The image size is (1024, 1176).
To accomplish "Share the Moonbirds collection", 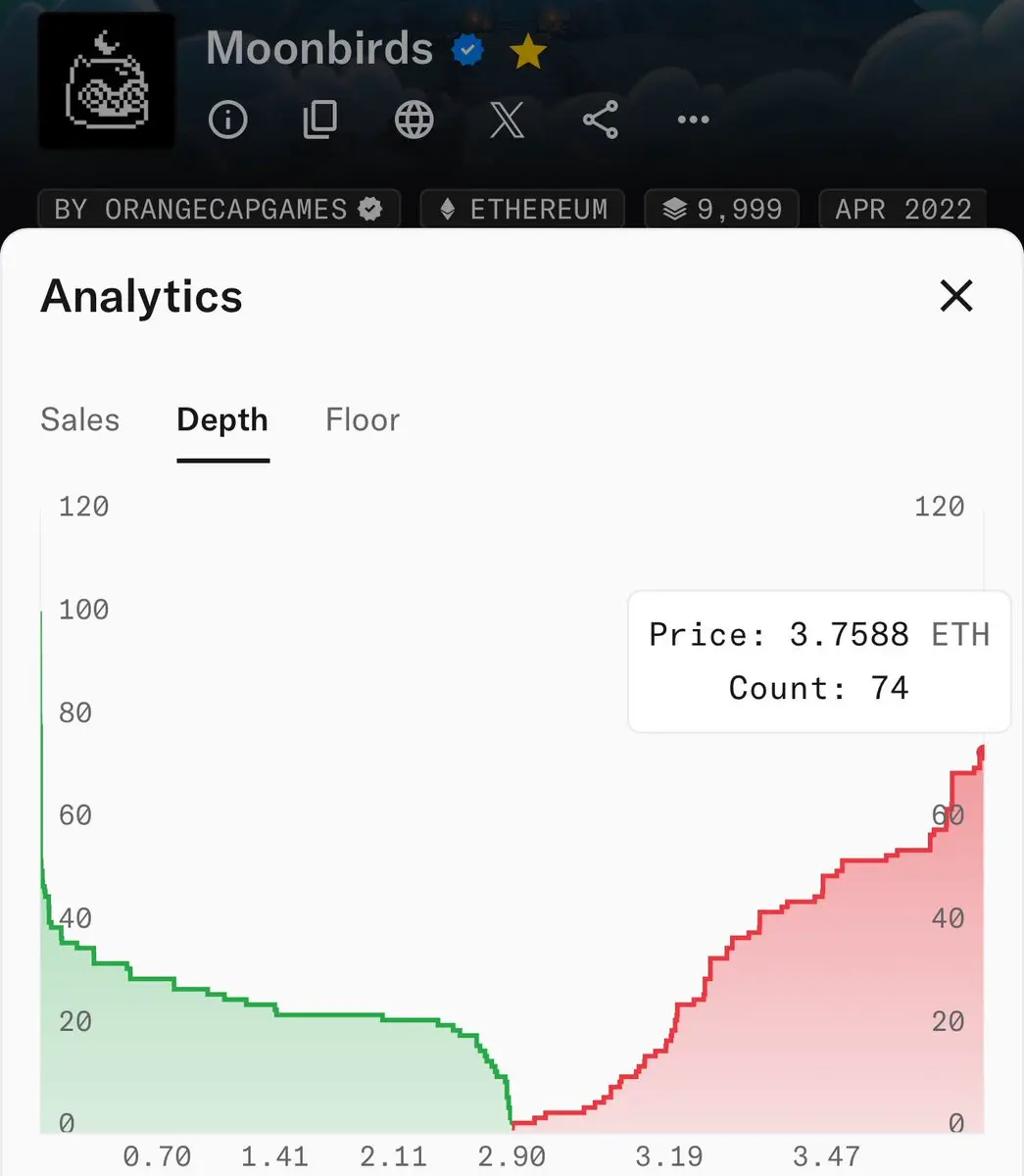I will point(600,120).
